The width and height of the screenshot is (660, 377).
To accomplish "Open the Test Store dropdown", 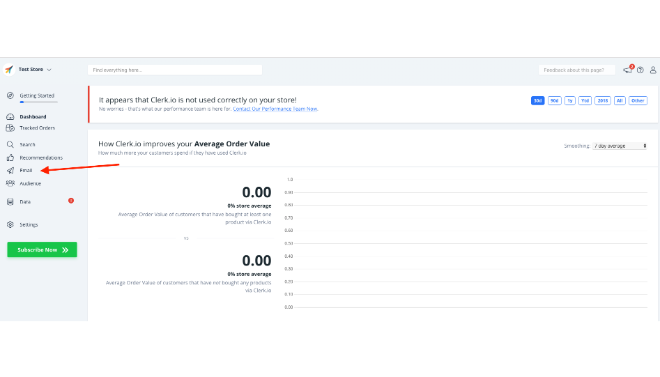I will [x=35, y=69].
